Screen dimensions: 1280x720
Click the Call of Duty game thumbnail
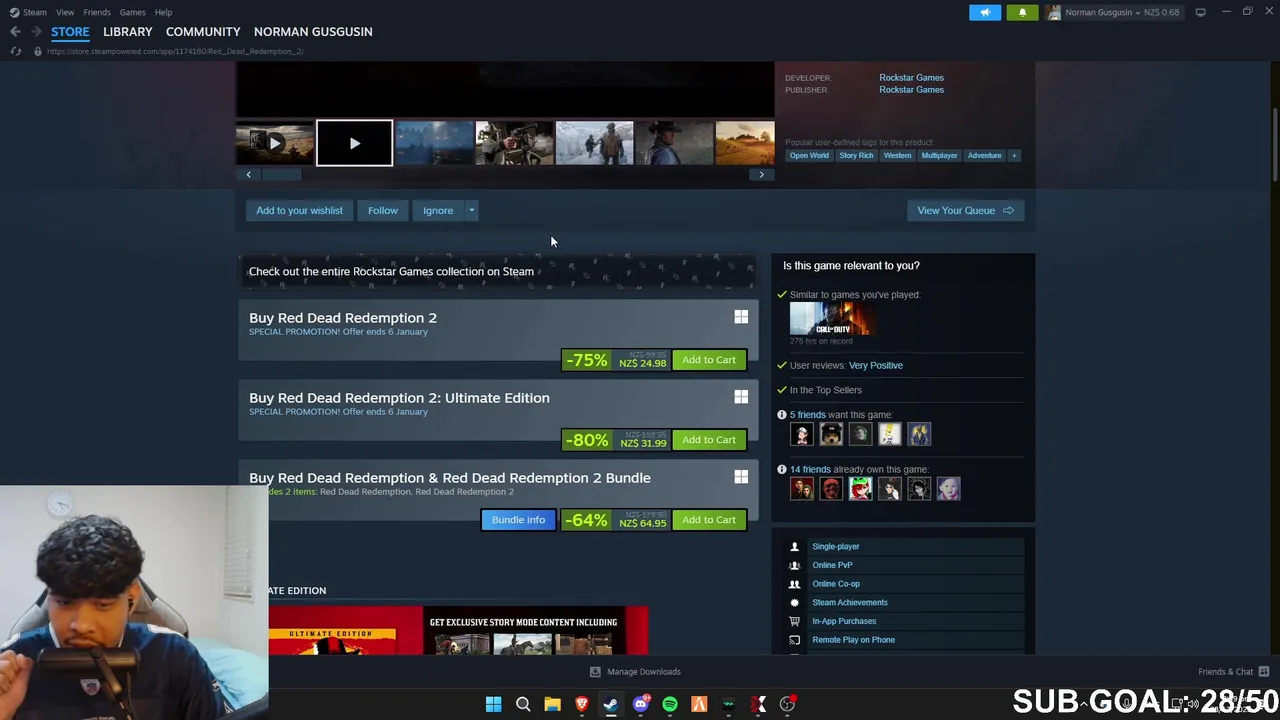(x=831, y=319)
